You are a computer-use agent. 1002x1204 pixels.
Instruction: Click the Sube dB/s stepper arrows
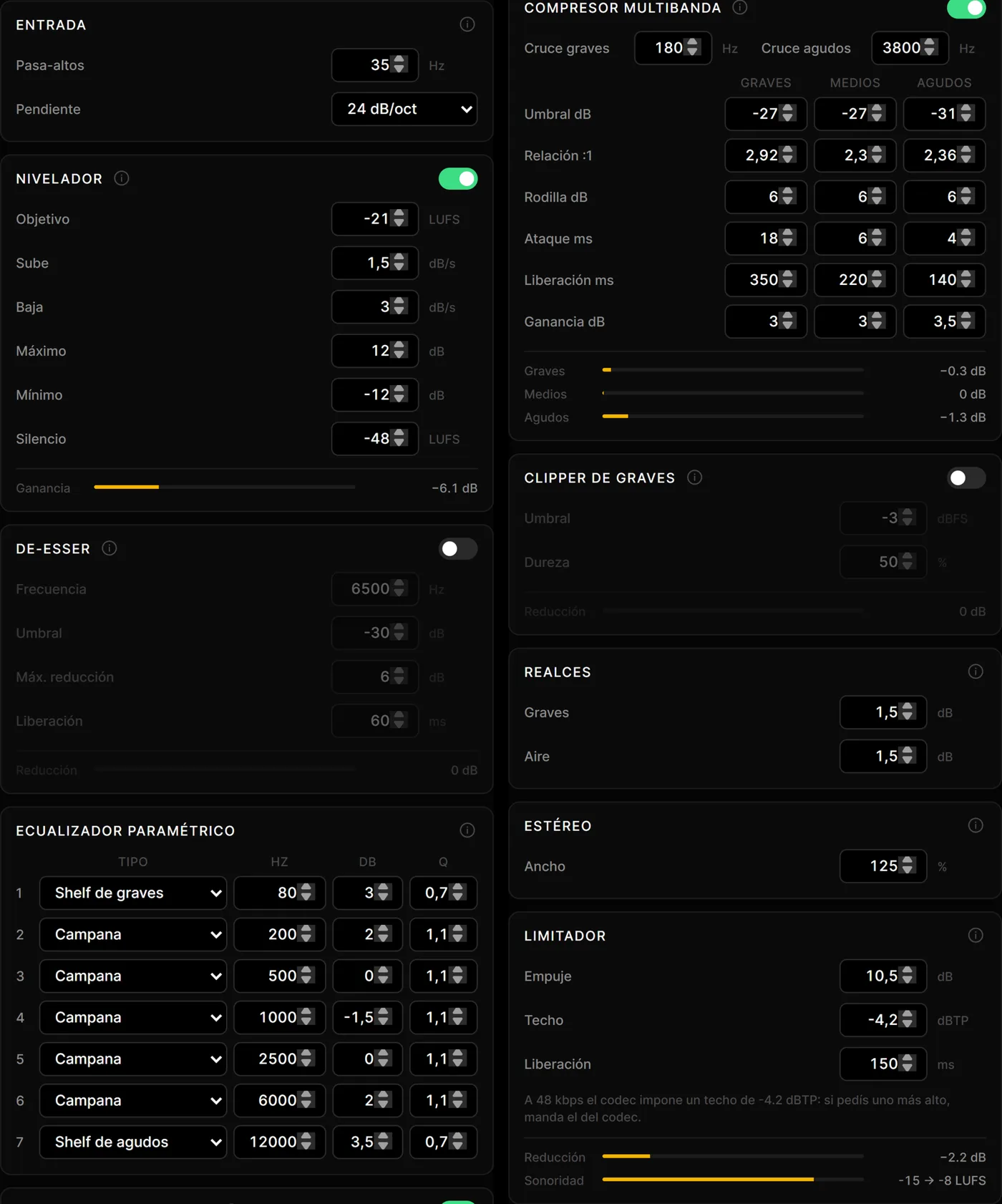(399, 263)
